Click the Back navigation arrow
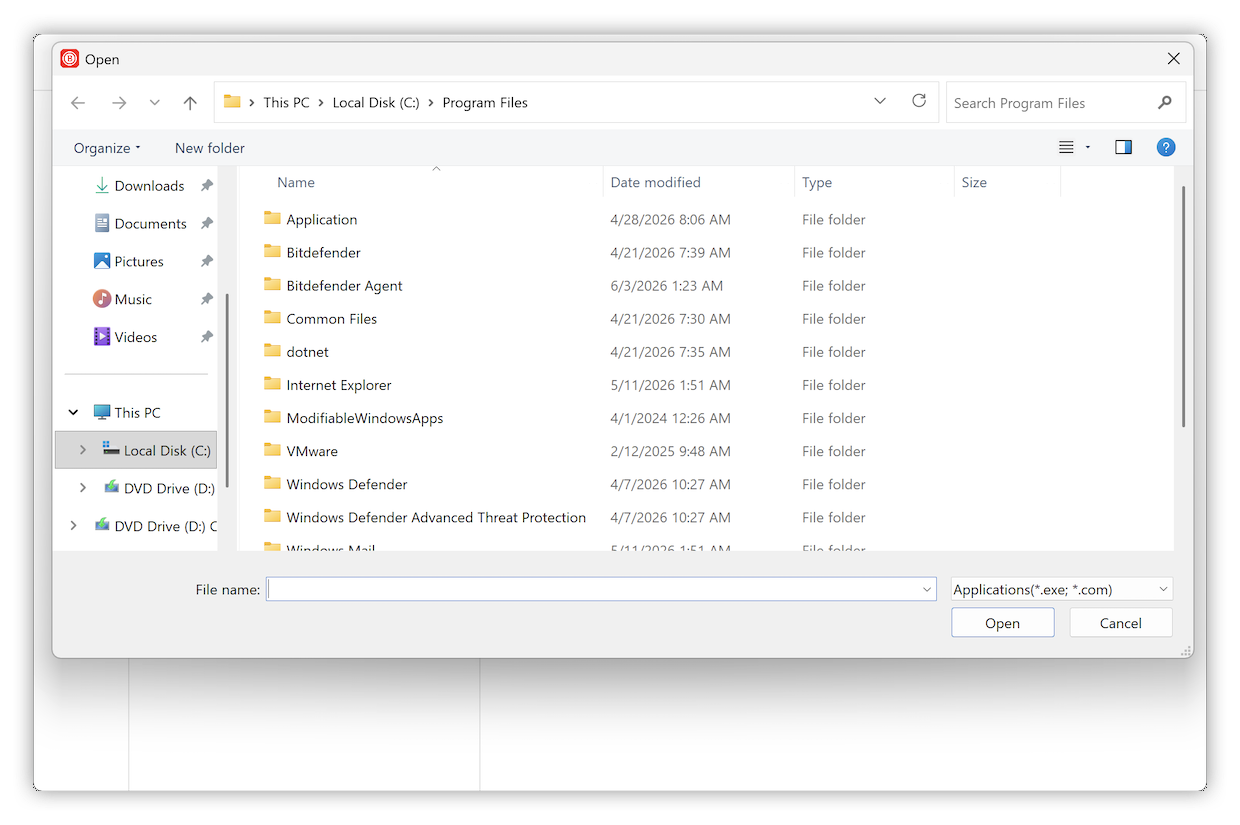Image resolution: width=1240 pixels, height=825 pixels. pos(78,103)
